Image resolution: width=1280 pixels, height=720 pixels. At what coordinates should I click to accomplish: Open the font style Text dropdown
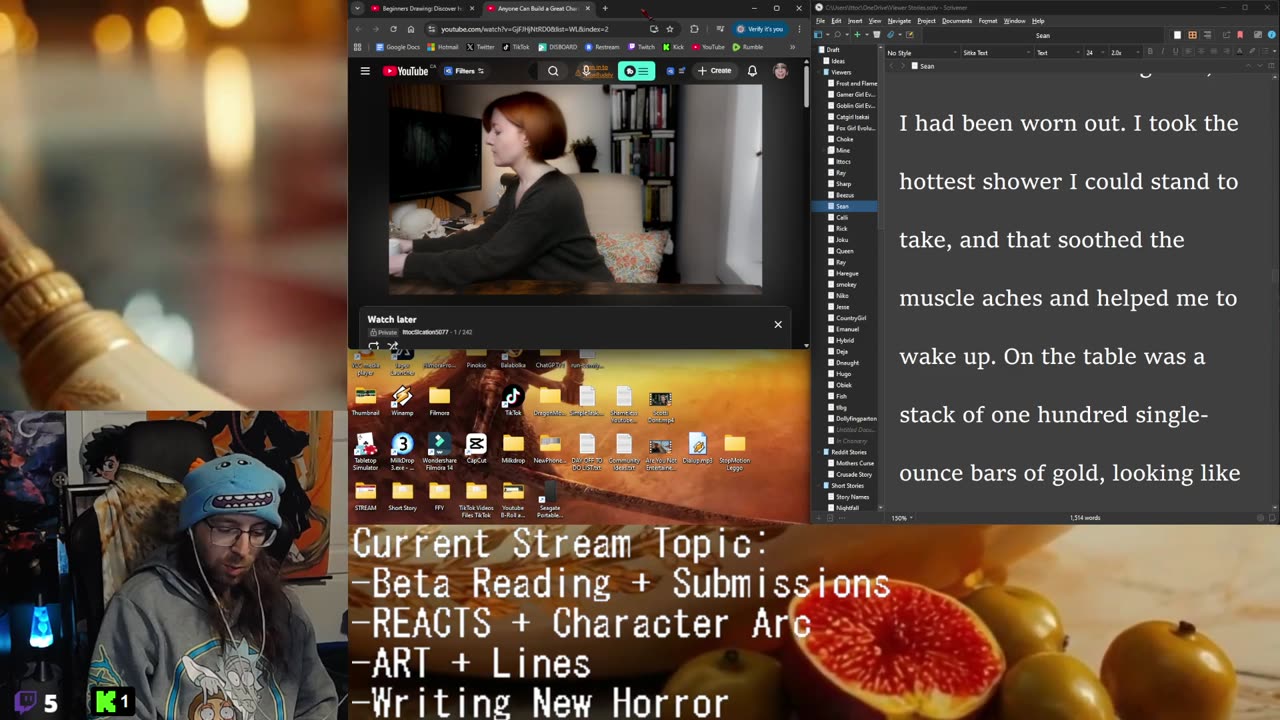pyautogui.click(x=1057, y=53)
